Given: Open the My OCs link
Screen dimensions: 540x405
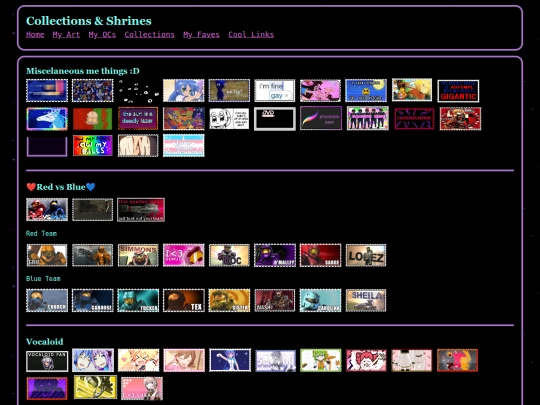Looking at the screenshot, I should pos(102,34).
